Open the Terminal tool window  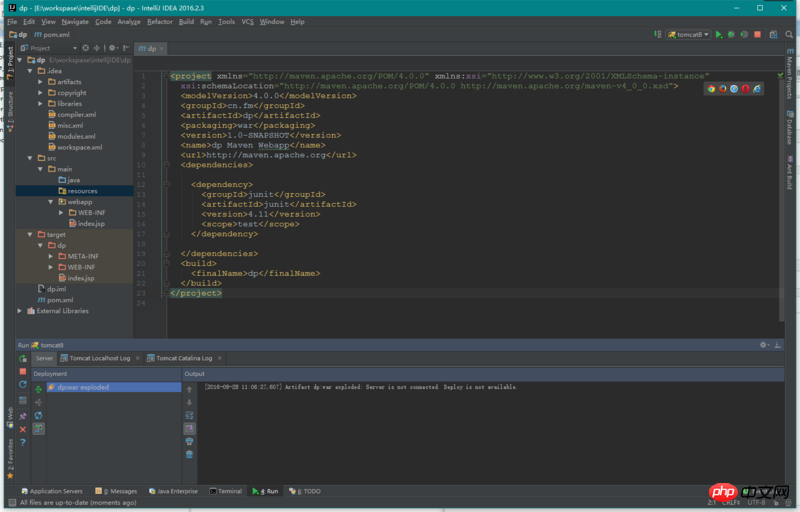pyautogui.click(x=225, y=491)
